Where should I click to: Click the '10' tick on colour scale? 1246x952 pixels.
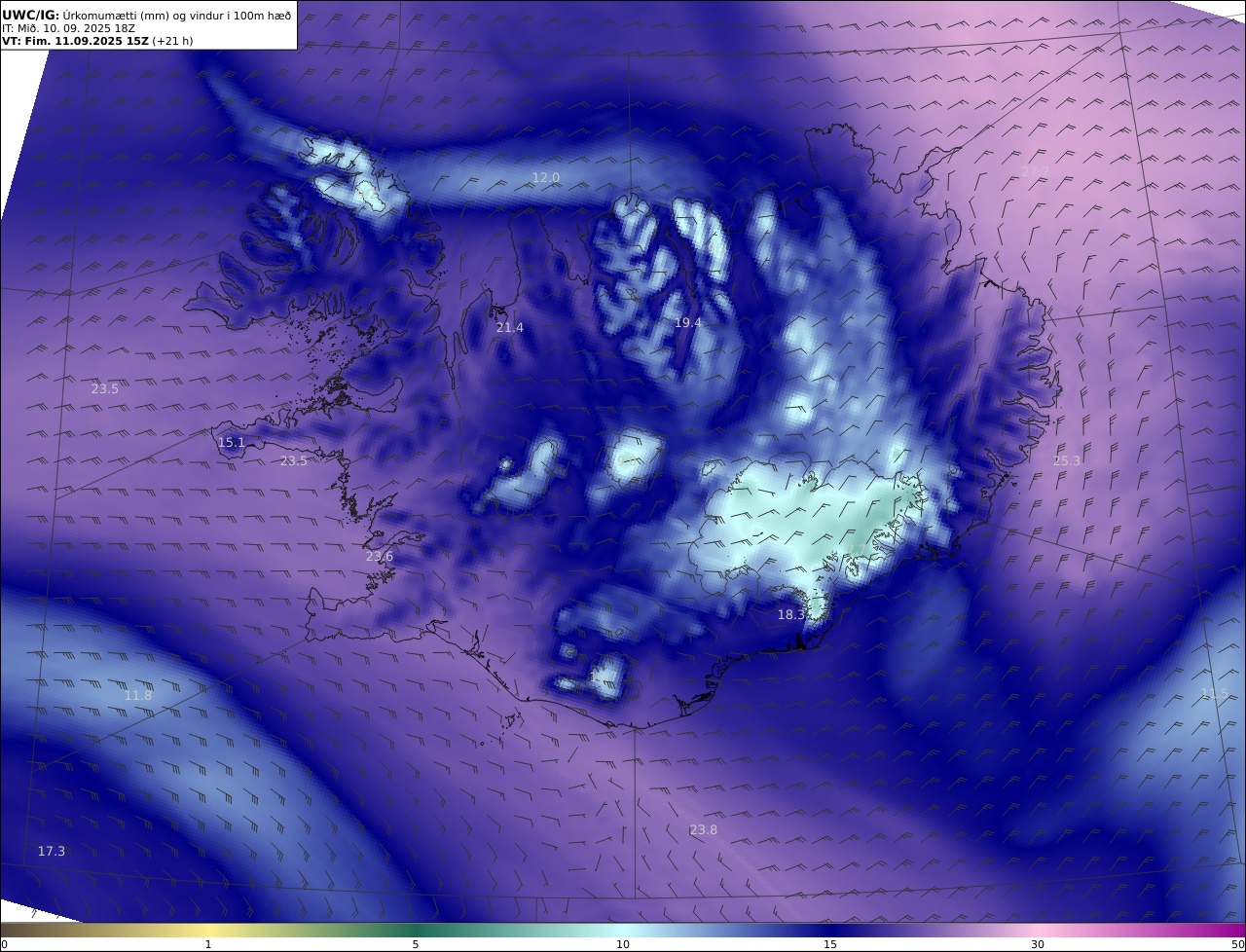pos(623,944)
